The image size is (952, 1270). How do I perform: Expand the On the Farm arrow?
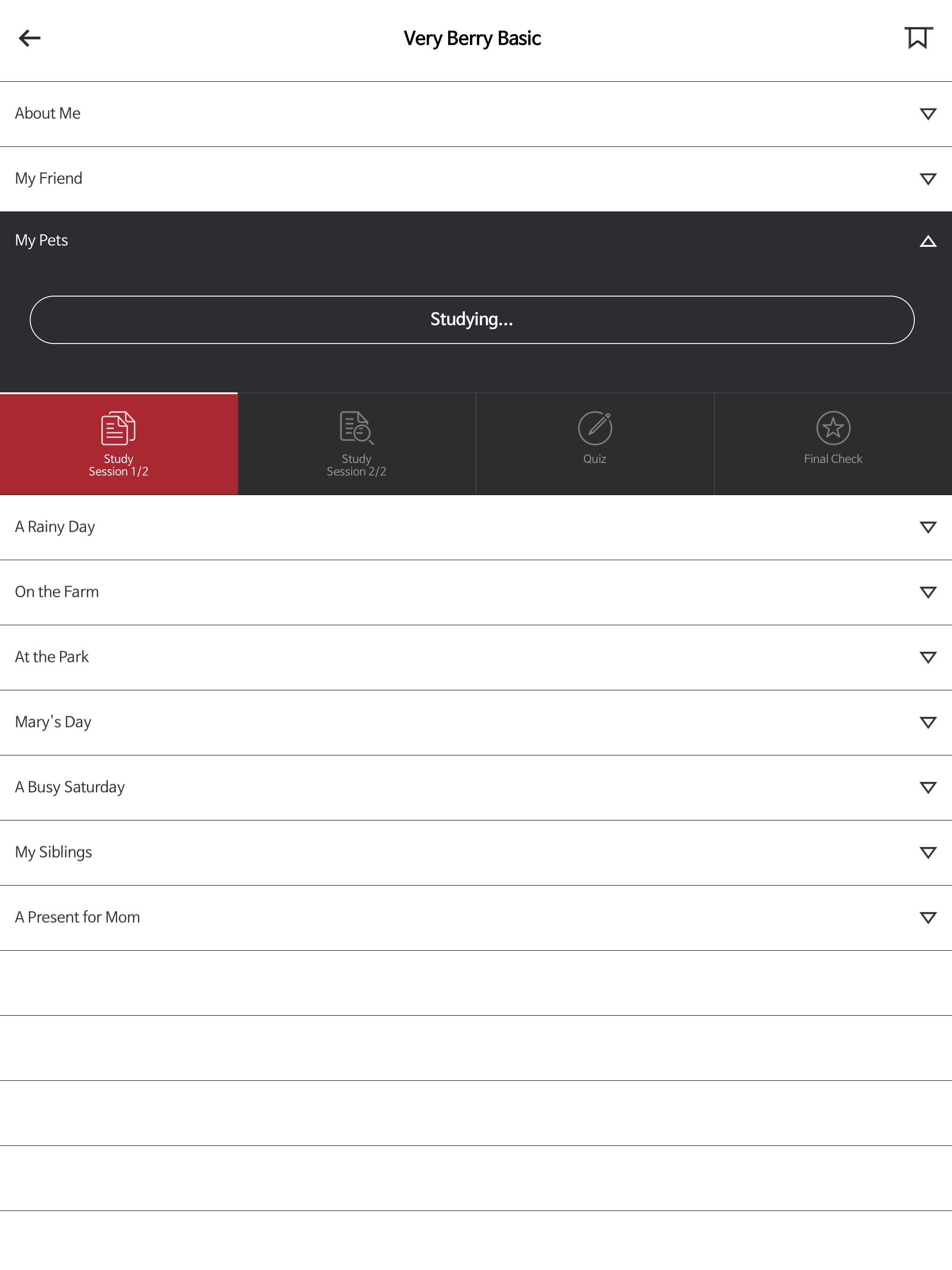tap(928, 593)
